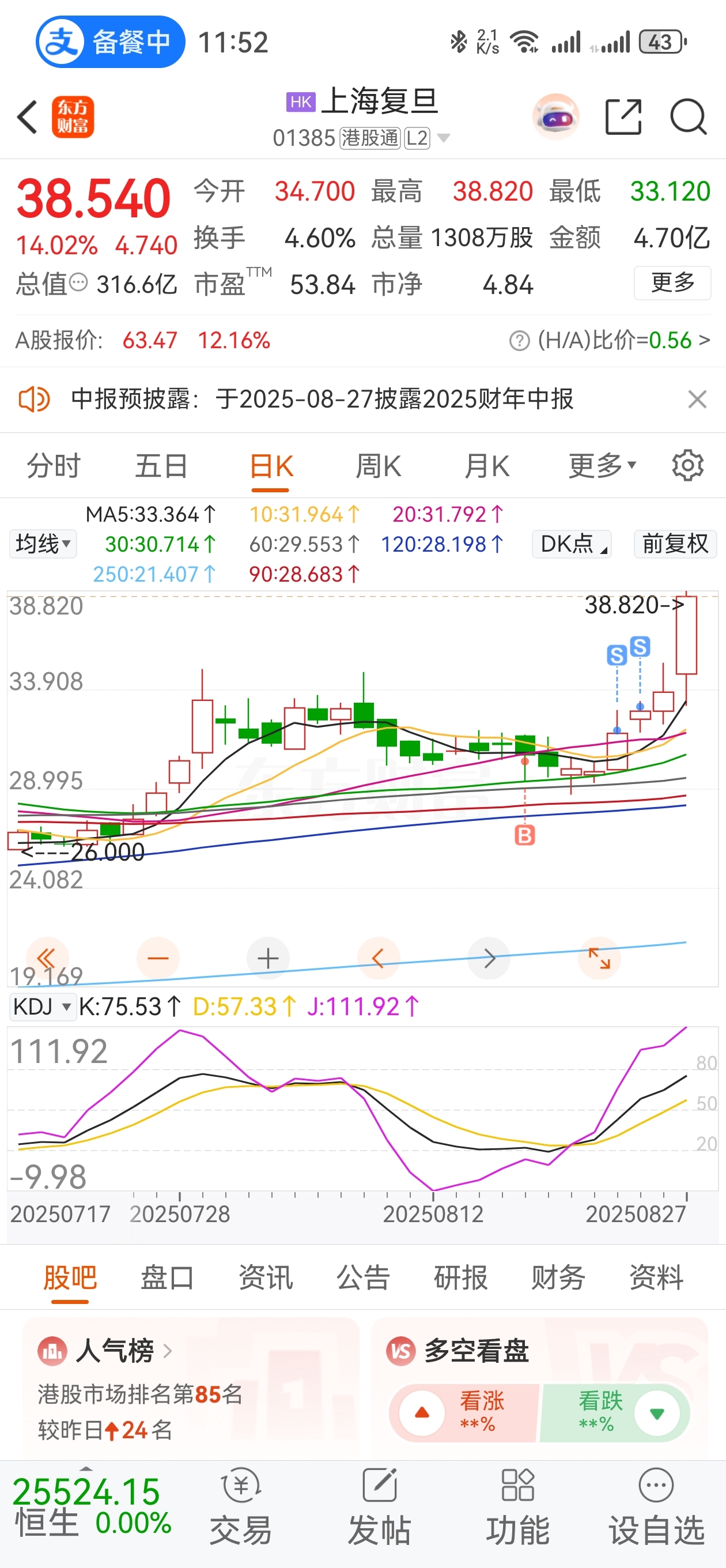Tap the Bluetooth status icon
Image resolution: width=726 pixels, height=1568 pixels.
pos(458,42)
